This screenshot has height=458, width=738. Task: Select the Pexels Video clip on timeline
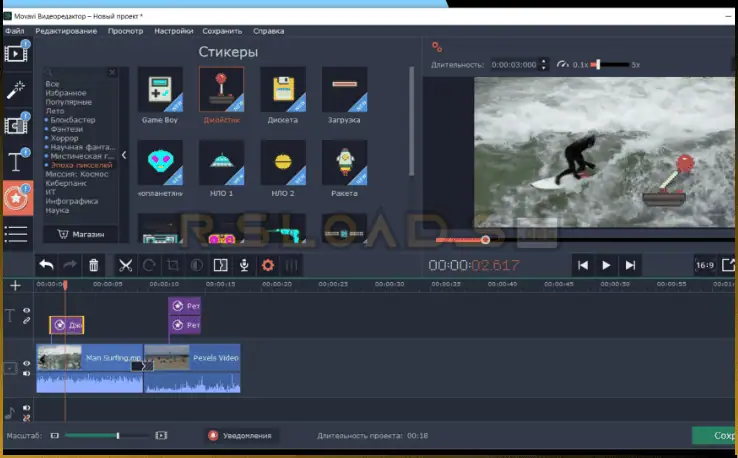tap(192, 368)
